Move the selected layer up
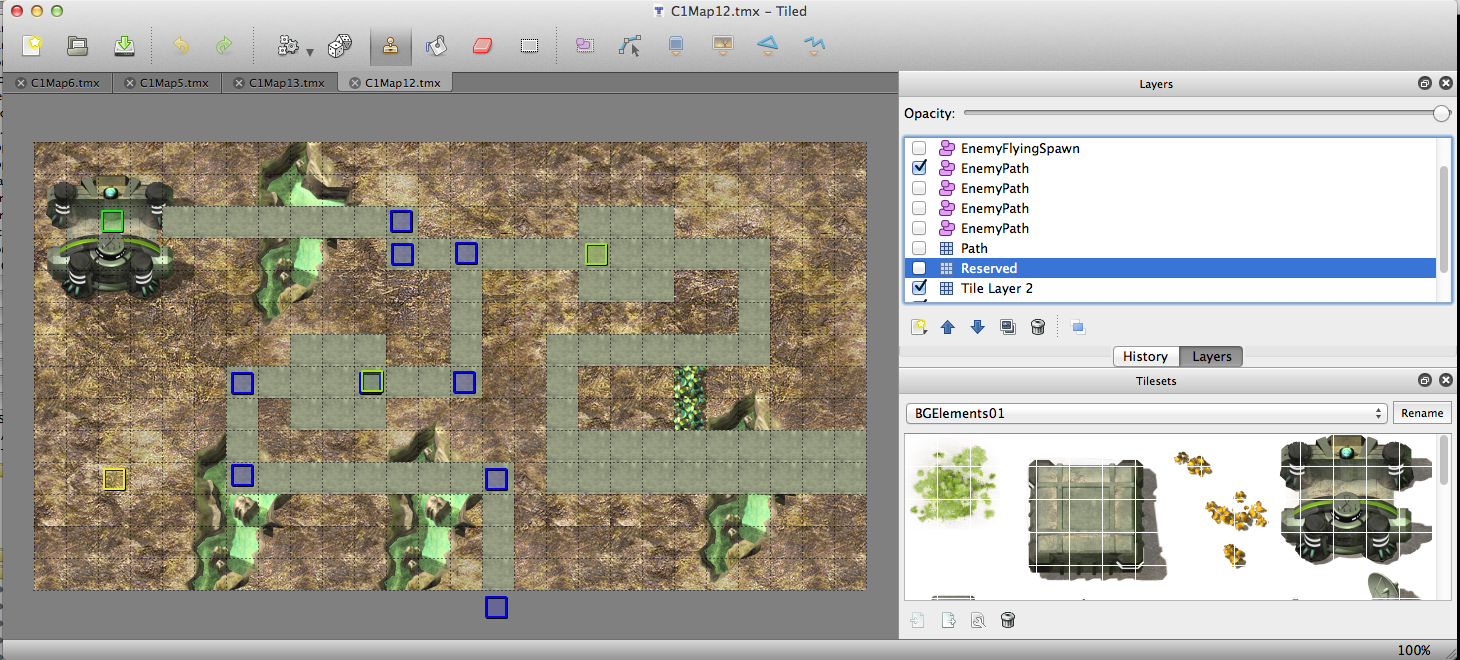Viewport: 1460px width, 660px height. [948, 327]
